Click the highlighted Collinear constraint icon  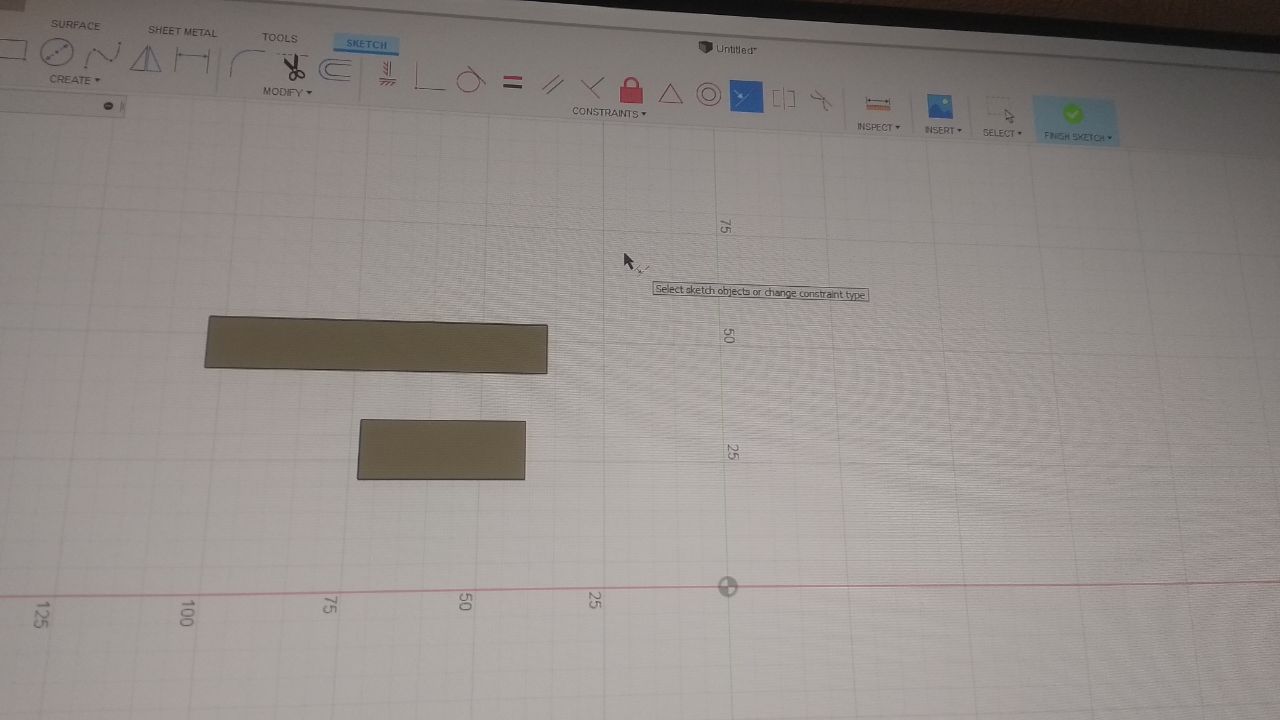pyautogui.click(x=746, y=97)
